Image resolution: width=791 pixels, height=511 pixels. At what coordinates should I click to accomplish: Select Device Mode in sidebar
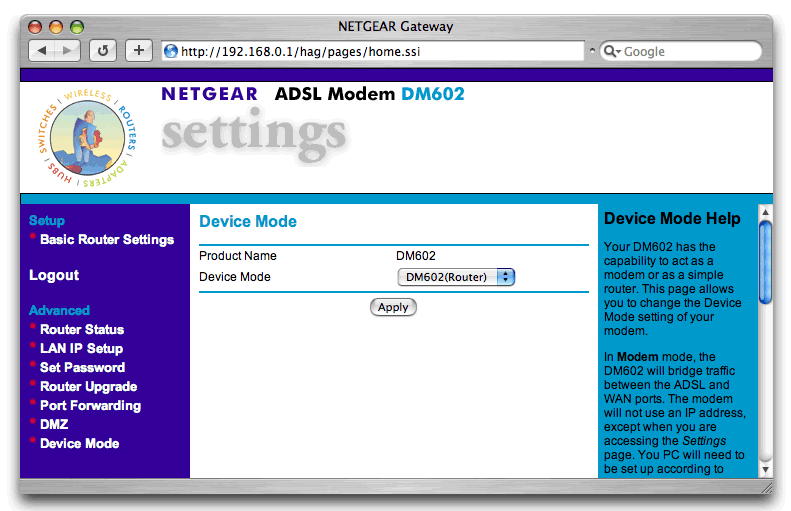[79, 443]
